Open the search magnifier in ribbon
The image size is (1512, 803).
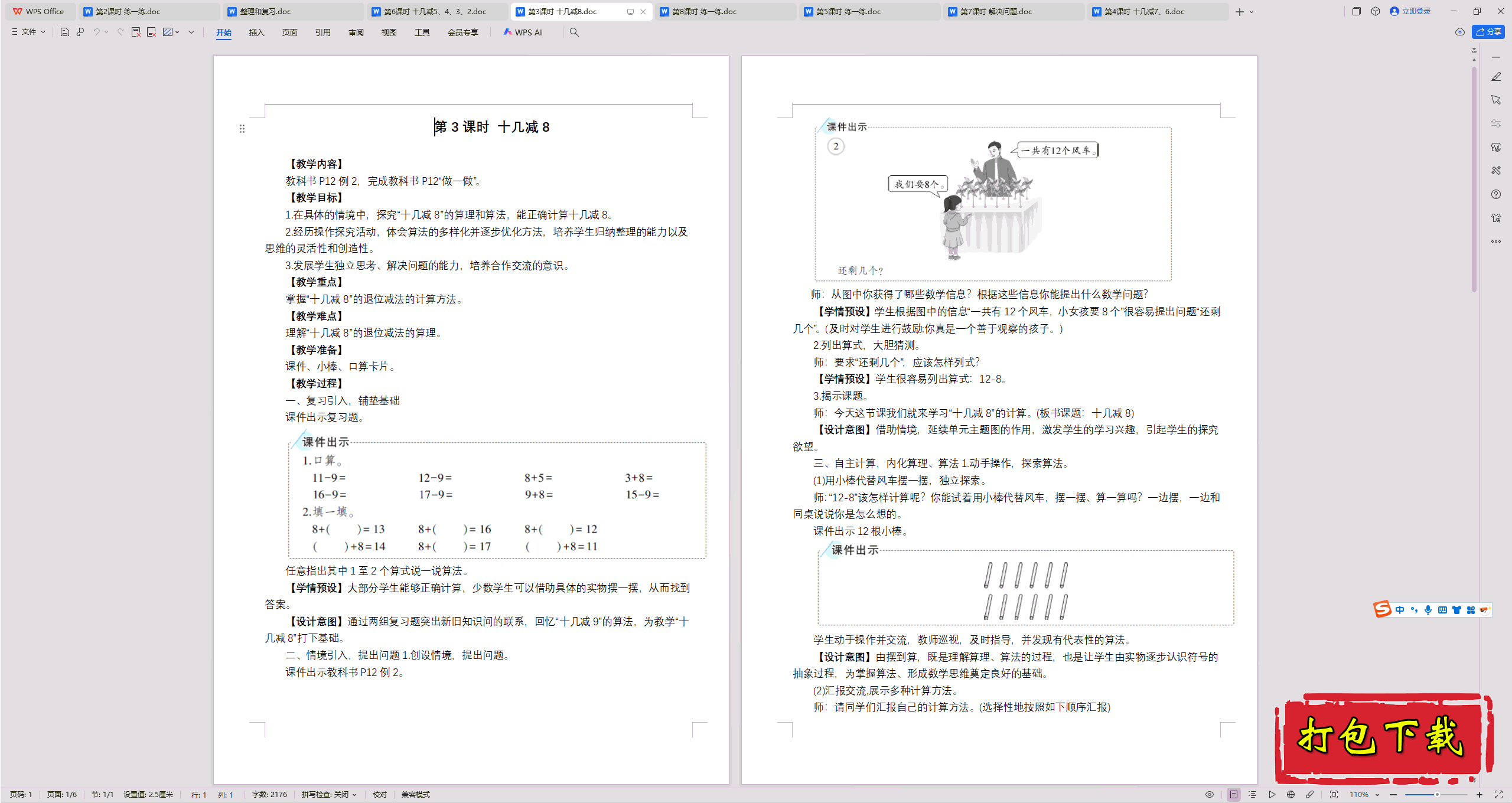[x=574, y=32]
